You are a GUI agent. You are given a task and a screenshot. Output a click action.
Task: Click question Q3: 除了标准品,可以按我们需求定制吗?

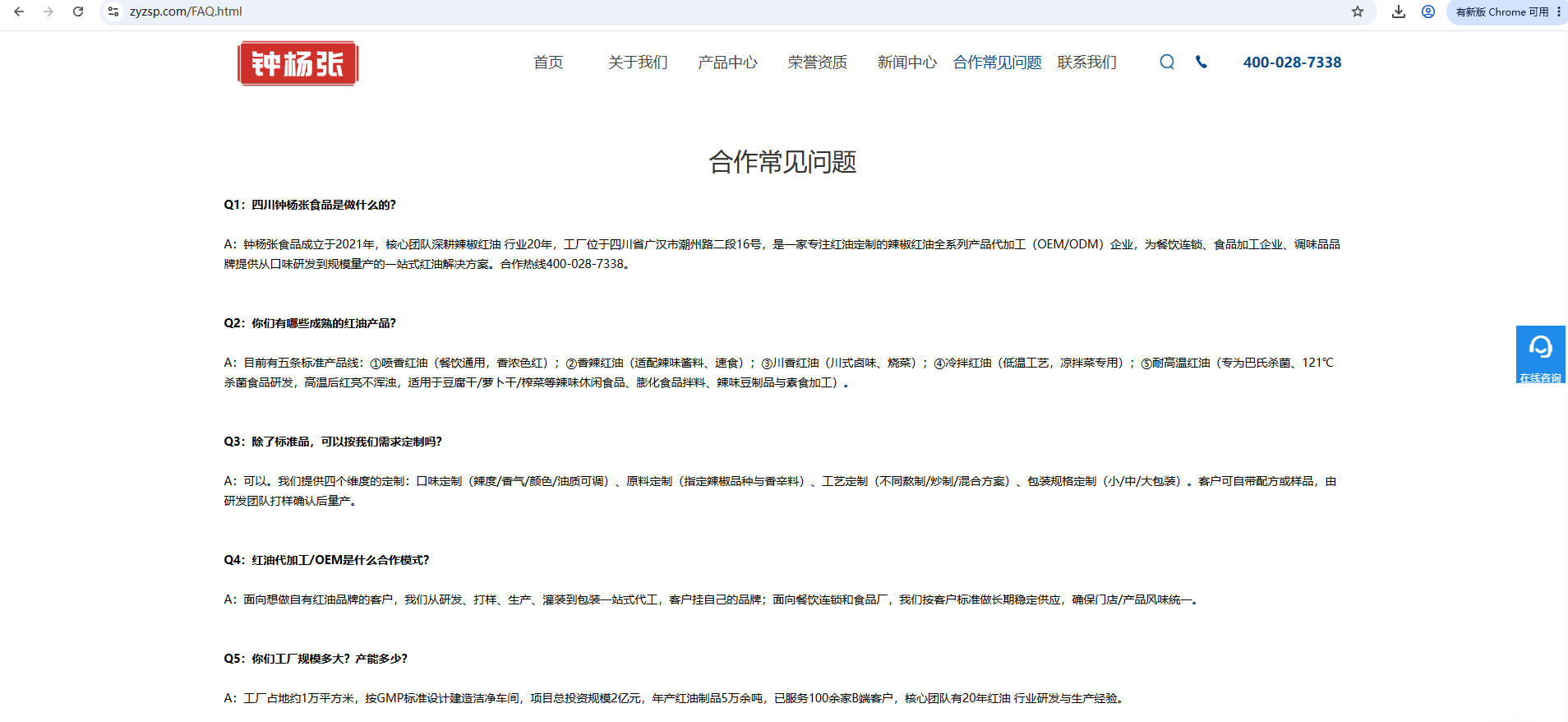(333, 442)
